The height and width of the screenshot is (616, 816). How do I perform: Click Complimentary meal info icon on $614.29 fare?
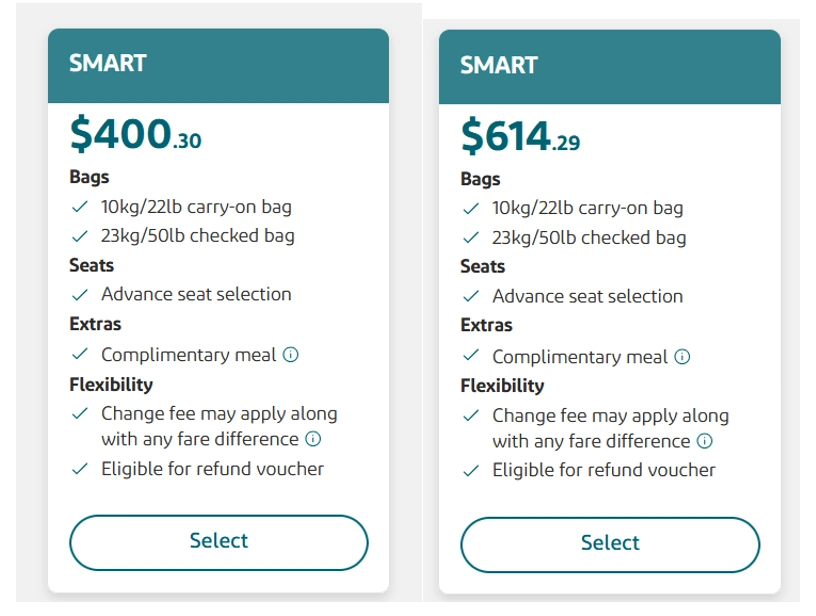click(682, 357)
